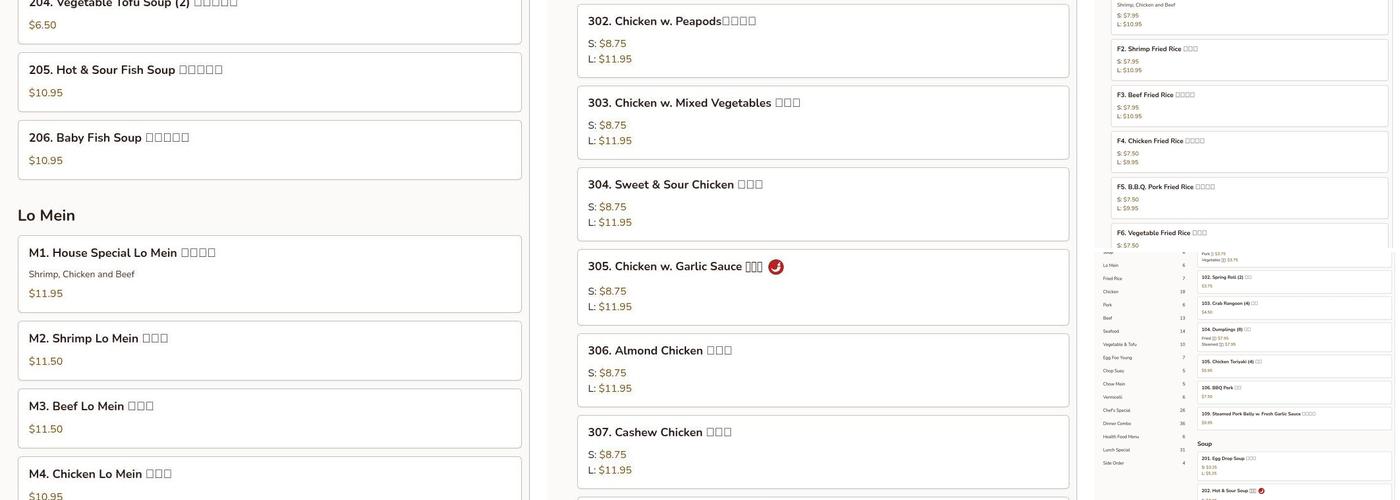Open the Seafood category in the sidebar

(x=1111, y=331)
